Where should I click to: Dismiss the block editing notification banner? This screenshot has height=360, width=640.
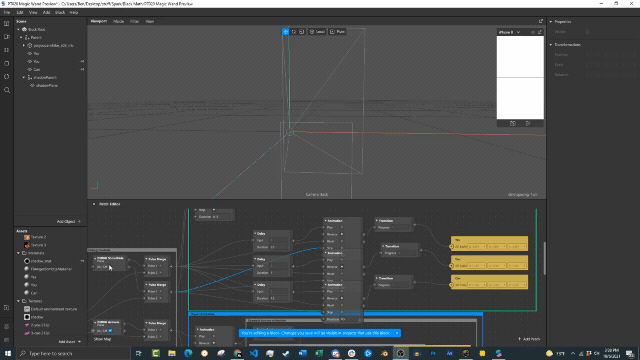(397, 333)
